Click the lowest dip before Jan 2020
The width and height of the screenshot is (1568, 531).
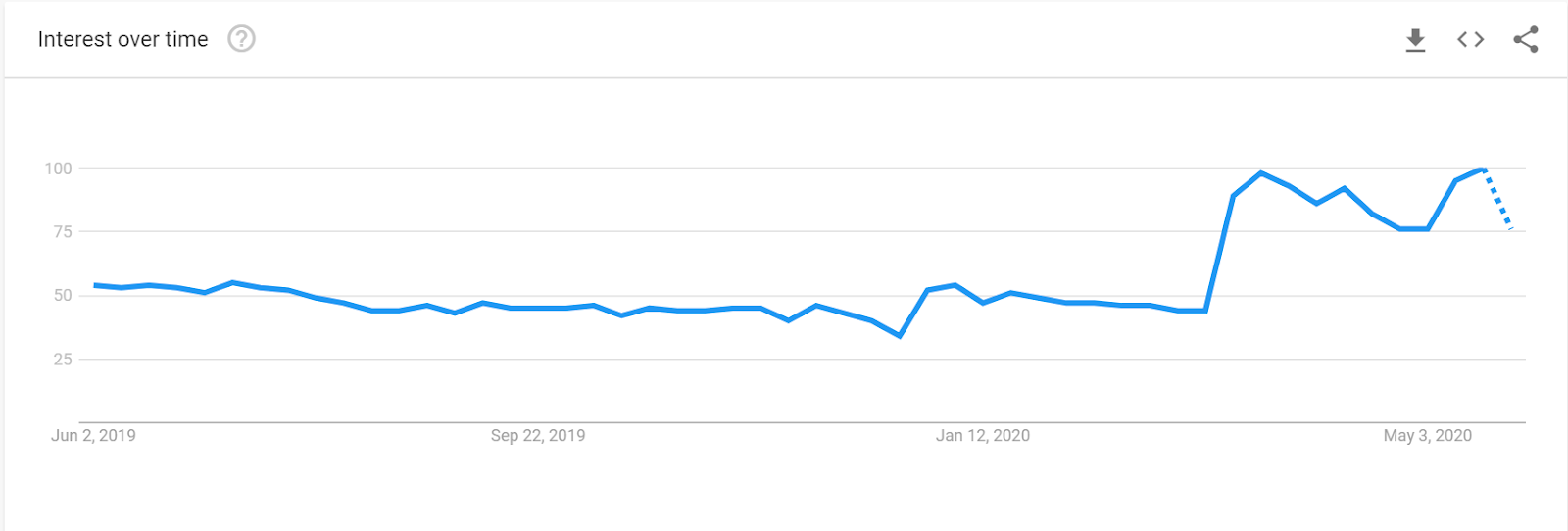pos(900,336)
